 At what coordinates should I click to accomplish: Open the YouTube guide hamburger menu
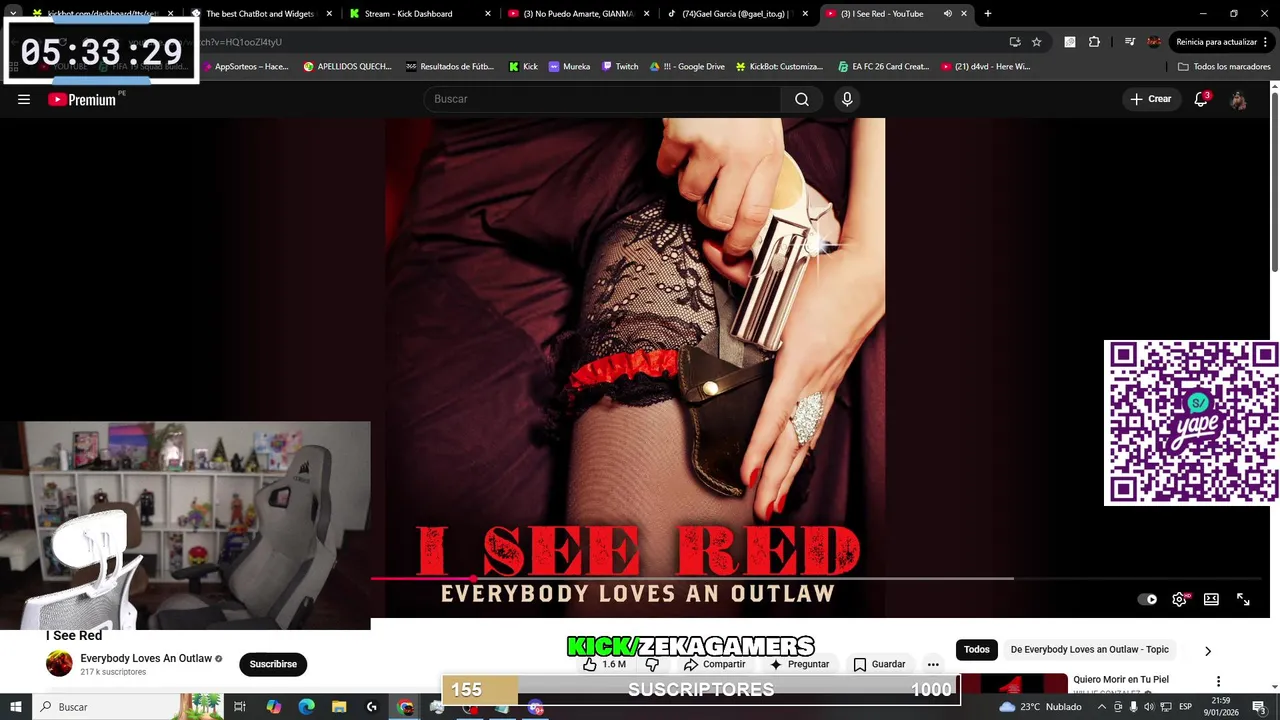click(24, 99)
